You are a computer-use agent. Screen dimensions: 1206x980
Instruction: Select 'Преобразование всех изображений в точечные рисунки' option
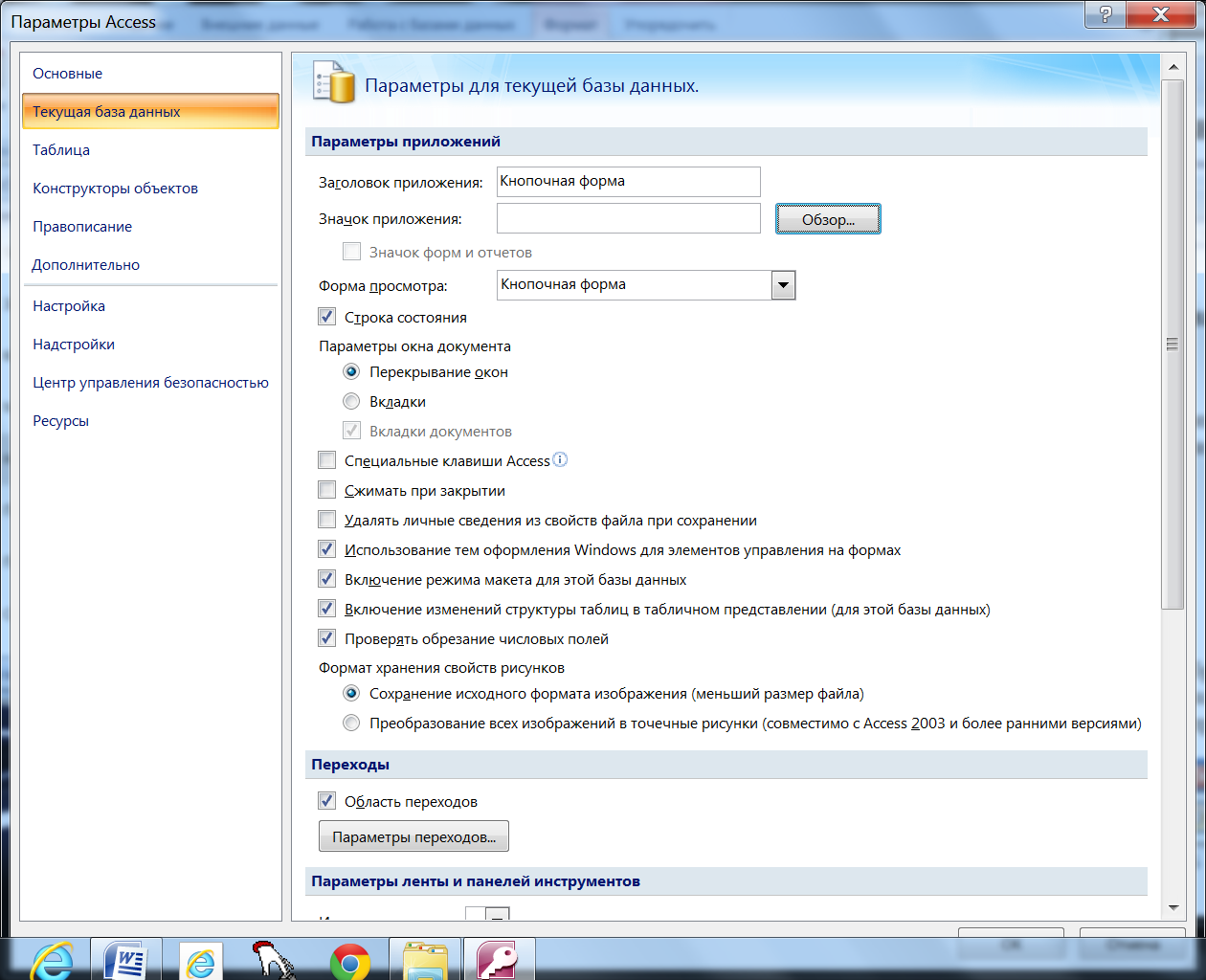tap(351, 723)
